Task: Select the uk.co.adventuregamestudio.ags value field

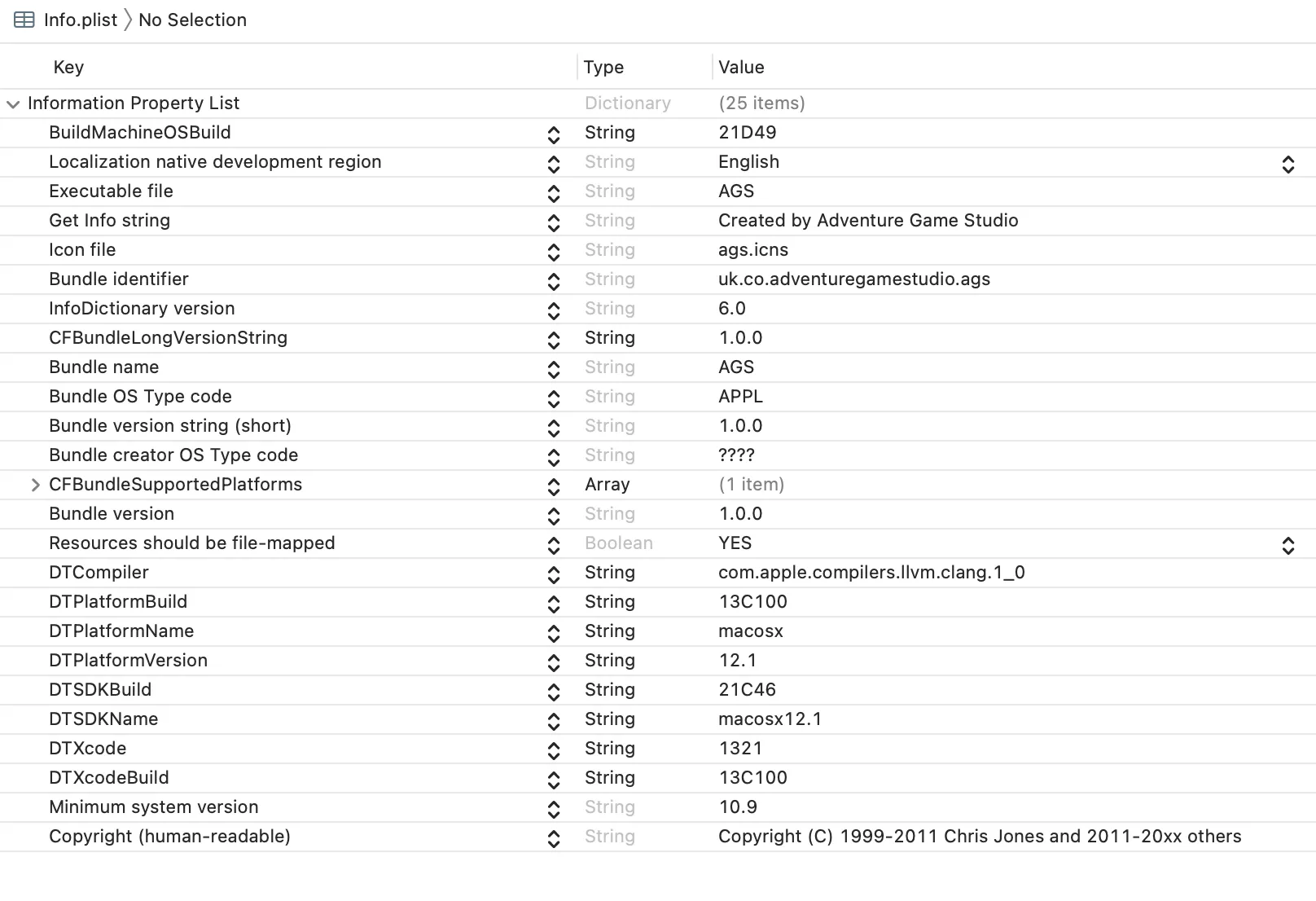Action: (853, 279)
